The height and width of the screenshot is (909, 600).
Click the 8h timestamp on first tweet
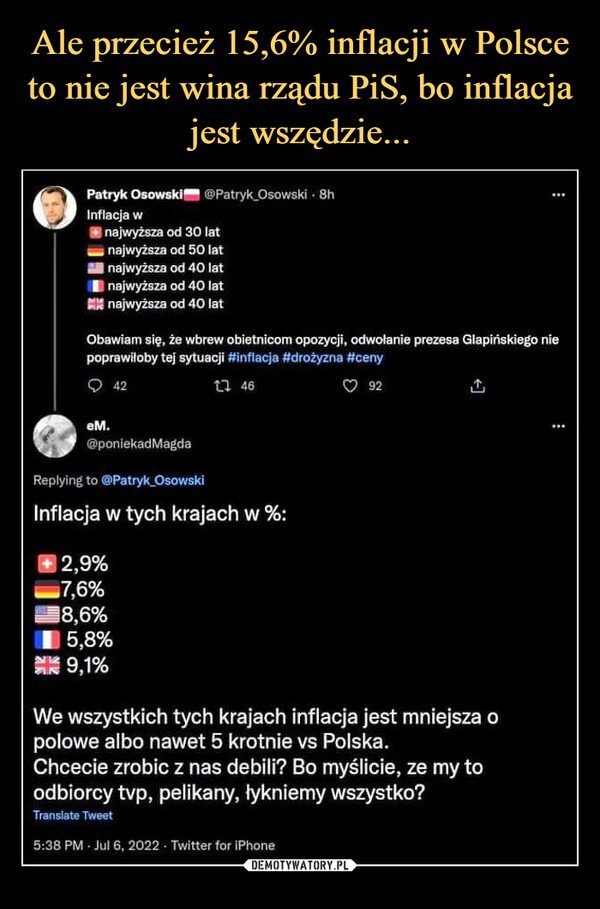[324, 193]
